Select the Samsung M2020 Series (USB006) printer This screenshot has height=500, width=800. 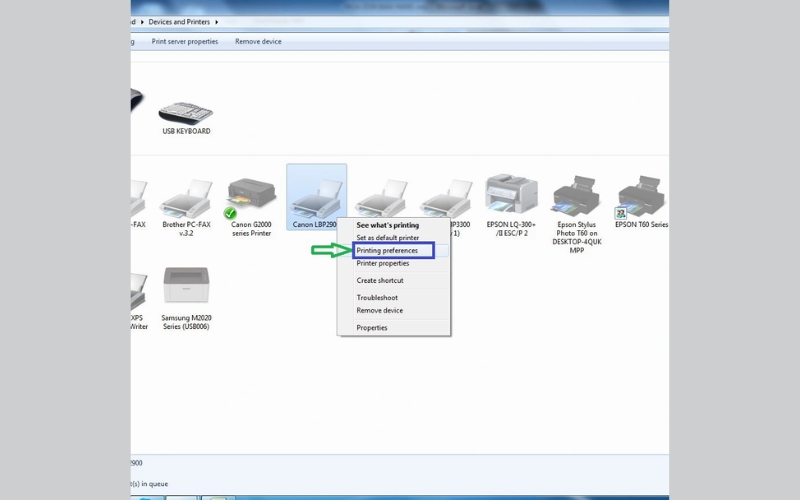186,297
